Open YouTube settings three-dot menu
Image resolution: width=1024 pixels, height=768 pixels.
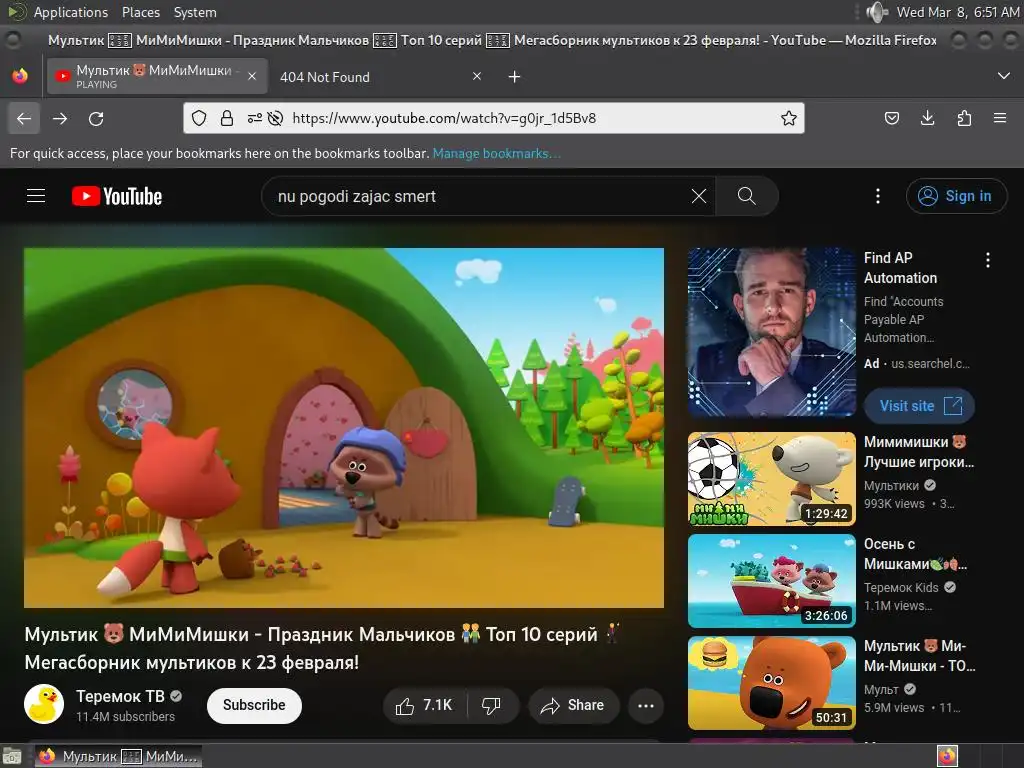878,196
